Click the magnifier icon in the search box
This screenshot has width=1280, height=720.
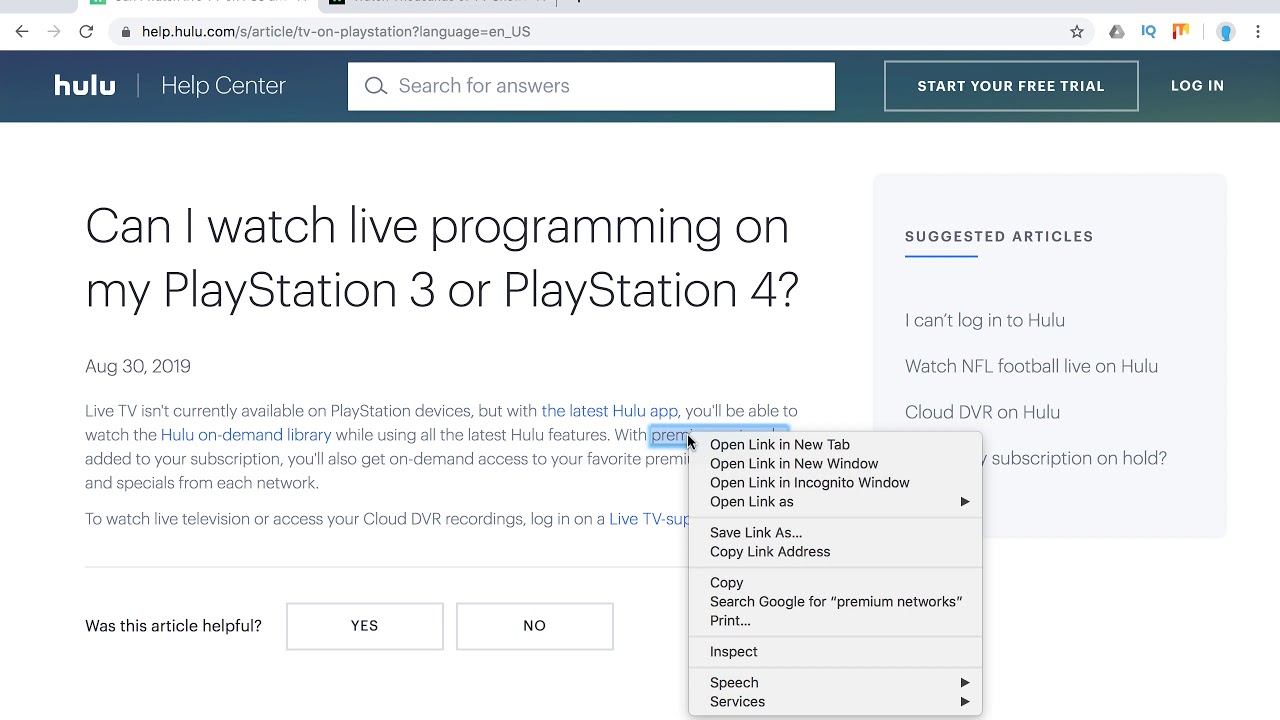pos(376,86)
